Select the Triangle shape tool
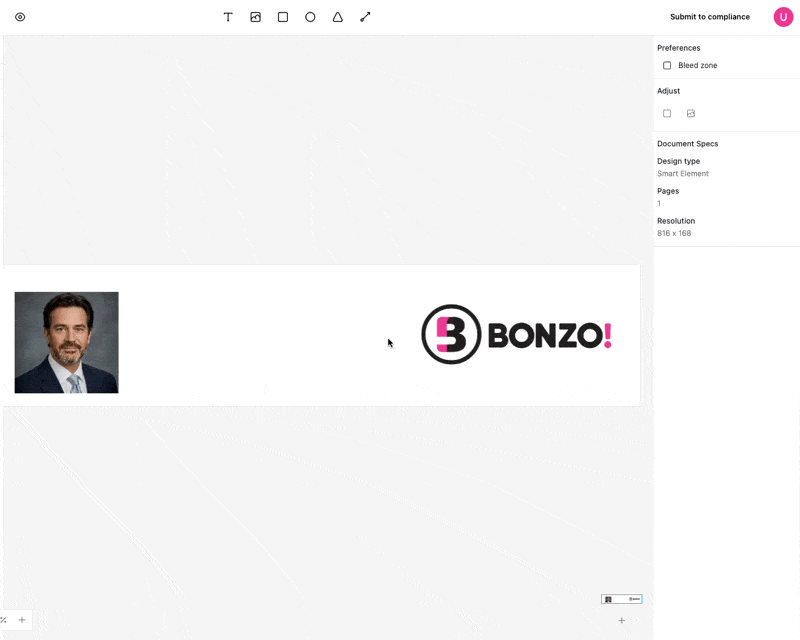The width and height of the screenshot is (800, 640). click(338, 17)
